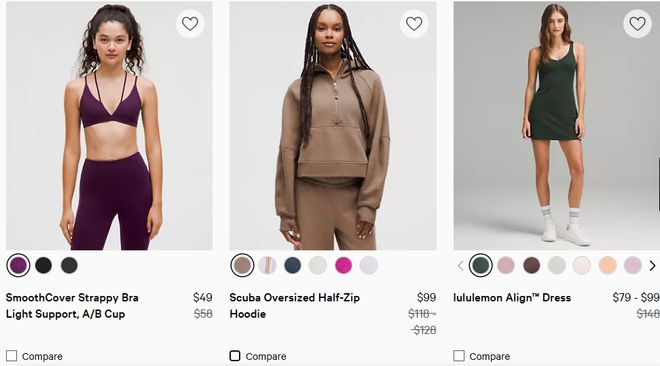Show previous Align Dress color swatches
660x366 pixels.
pos(460,266)
